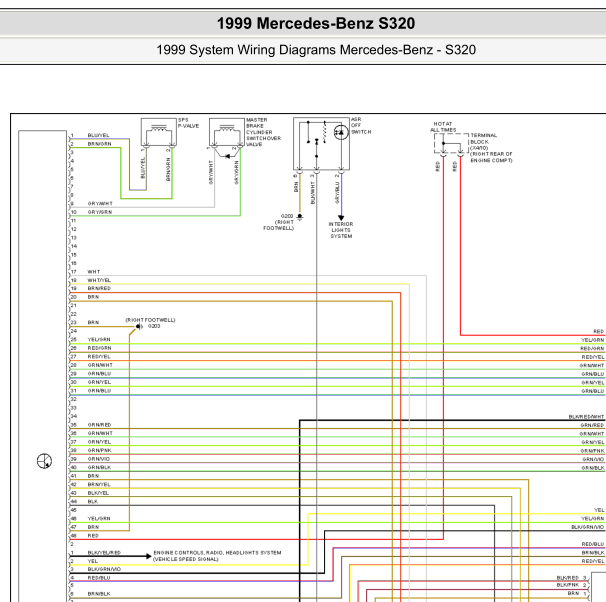Screen dimensions: 606x602
Task: Click pin 17 'WHT' wire label
Action: click(x=94, y=272)
